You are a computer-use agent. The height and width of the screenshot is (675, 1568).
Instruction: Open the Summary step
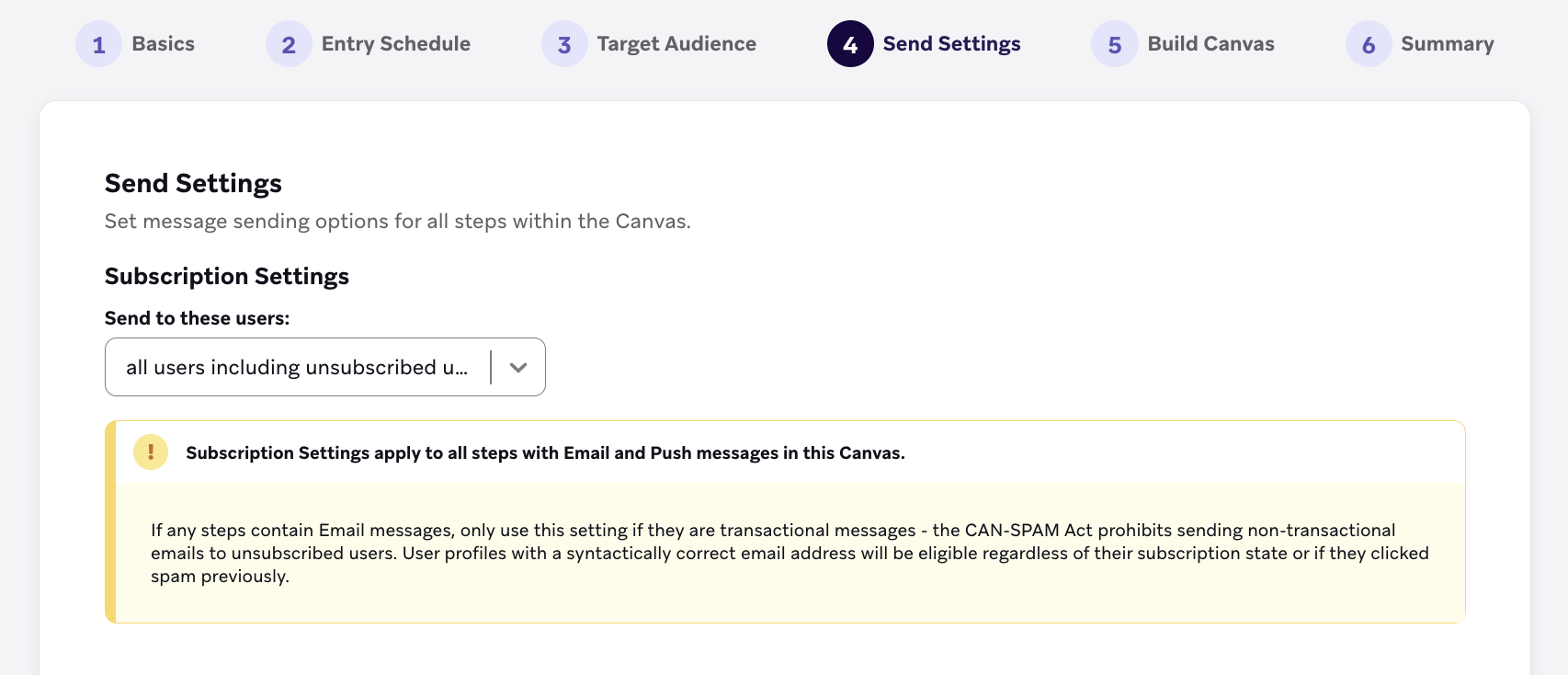click(x=1448, y=44)
